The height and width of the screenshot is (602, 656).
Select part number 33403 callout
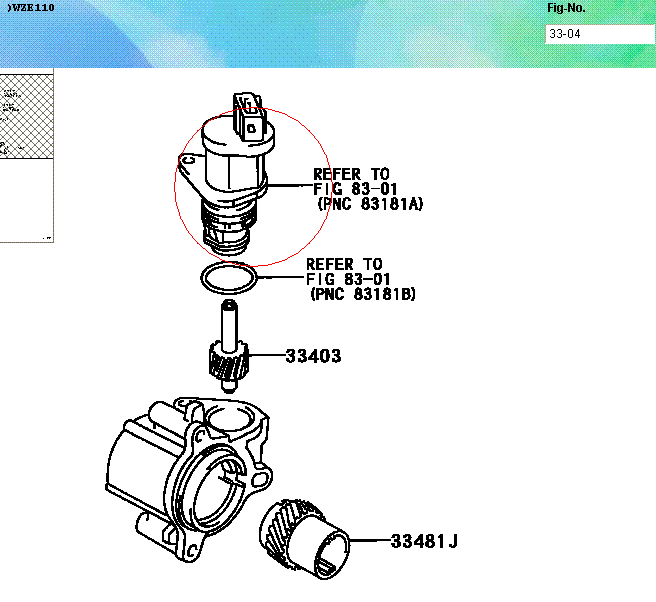[x=313, y=356]
